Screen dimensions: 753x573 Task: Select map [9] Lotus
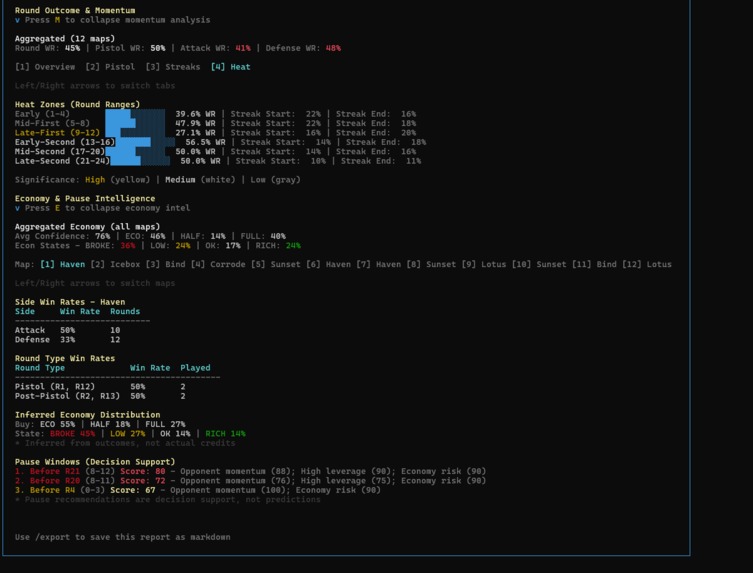484,264
